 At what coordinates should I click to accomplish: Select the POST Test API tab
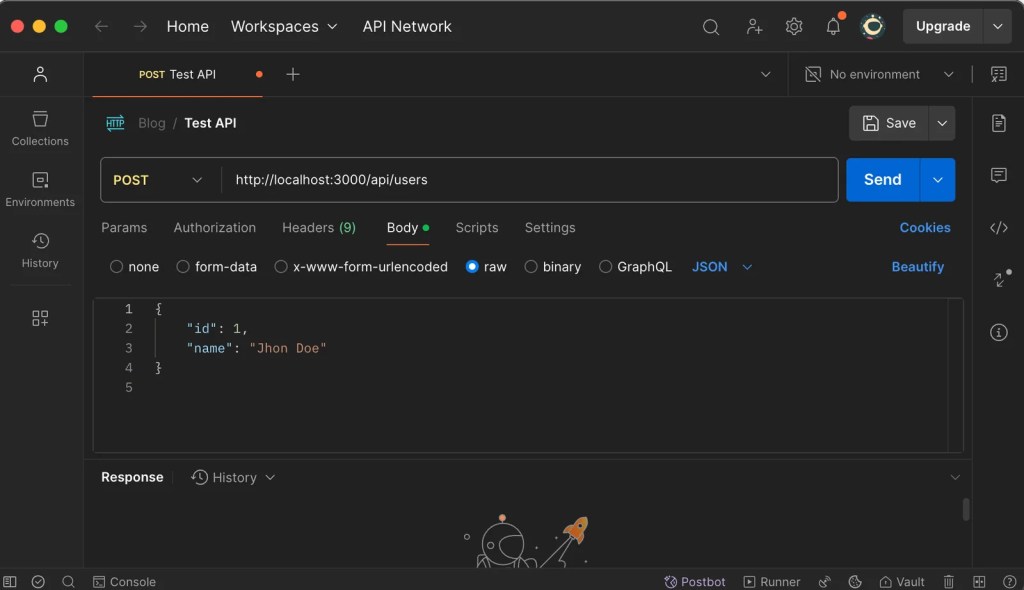[177, 74]
